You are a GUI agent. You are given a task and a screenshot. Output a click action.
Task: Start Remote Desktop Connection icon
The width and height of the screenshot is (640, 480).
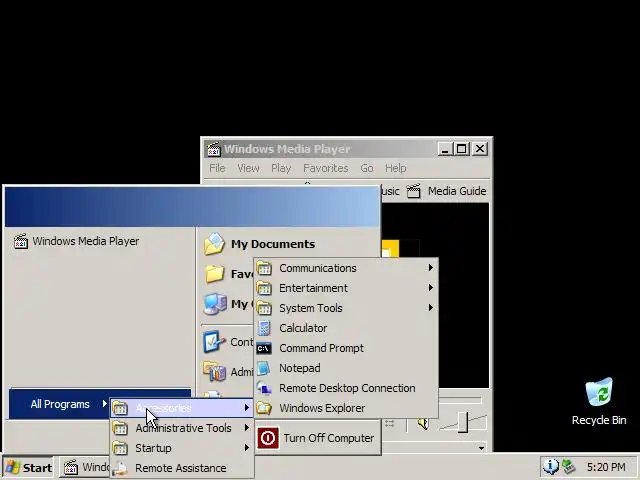click(264, 388)
